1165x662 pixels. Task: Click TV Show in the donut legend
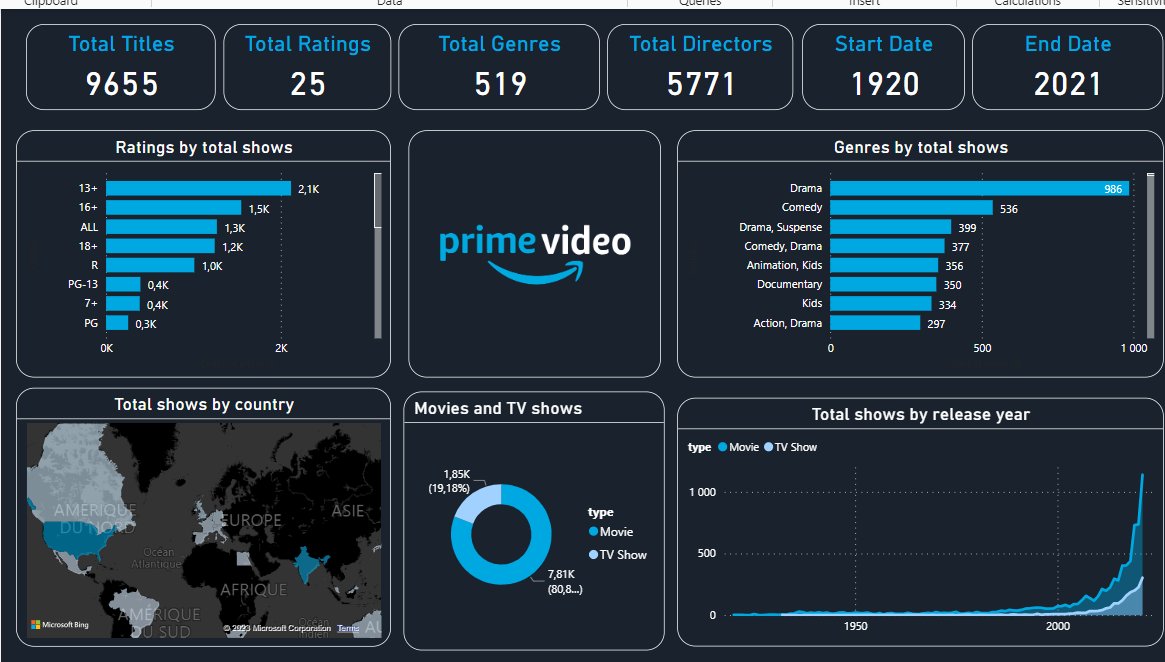[x=617, y=555]
